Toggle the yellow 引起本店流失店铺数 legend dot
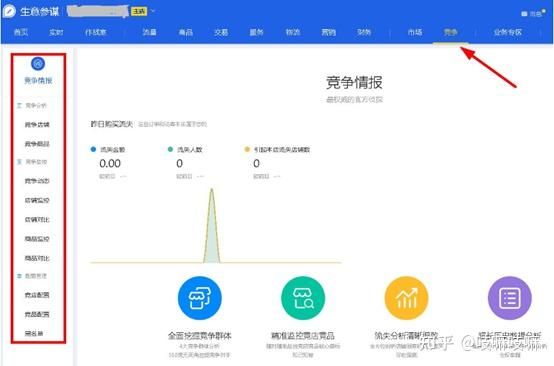This screenshot has height=366, width=554. coord(247,149)
